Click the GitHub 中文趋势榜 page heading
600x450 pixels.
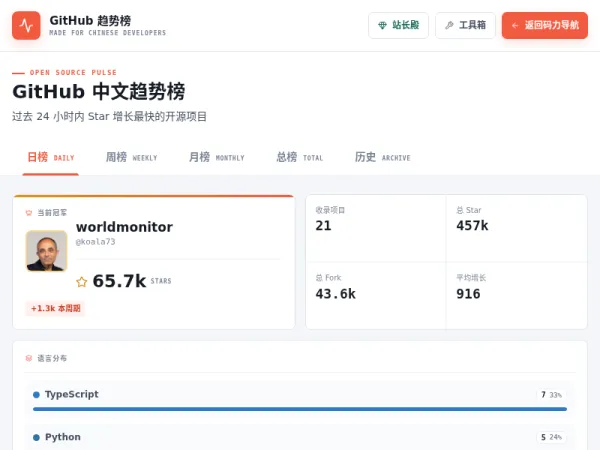[99, 91]
